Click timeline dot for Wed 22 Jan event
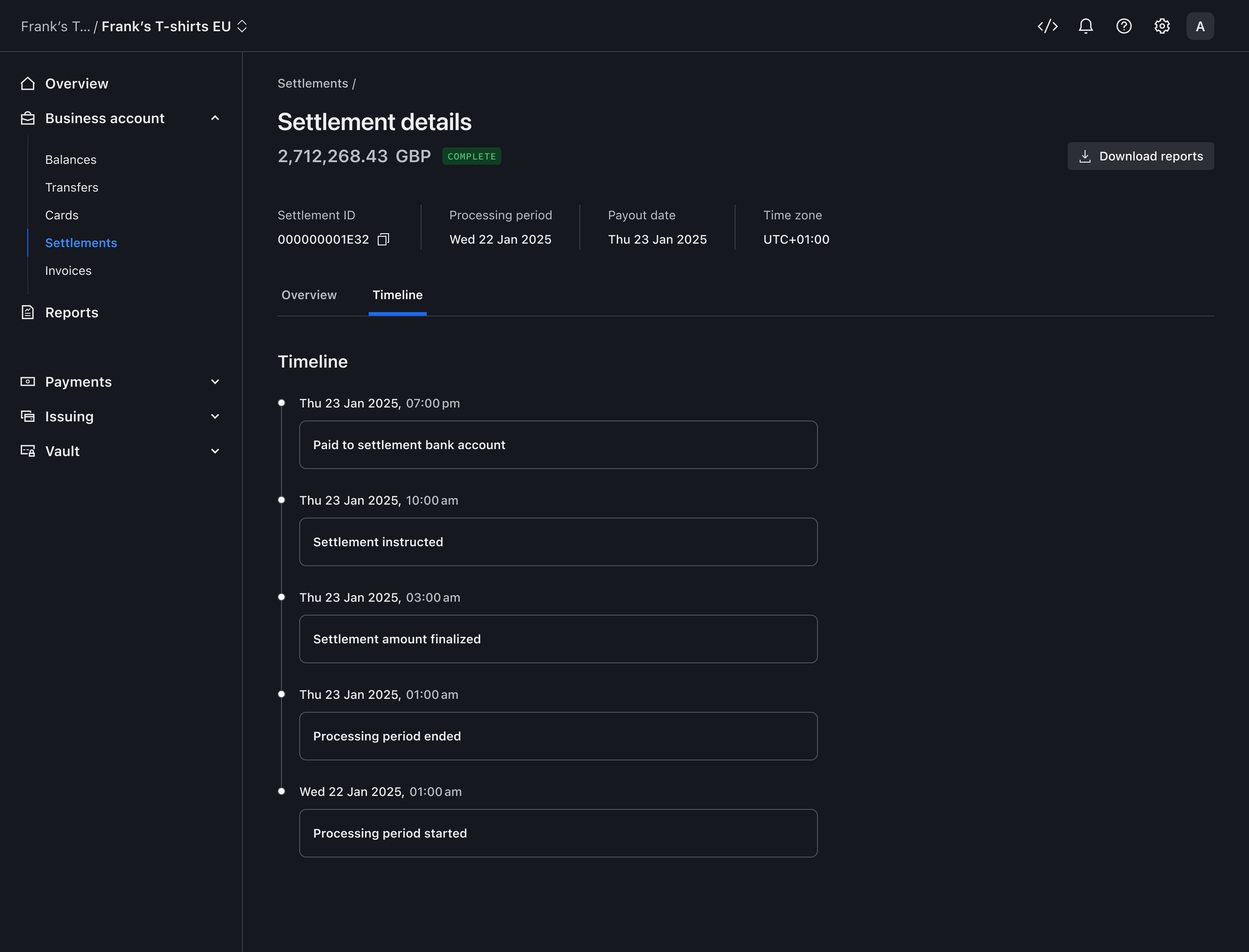The width and height of the screenshot is (1249, 952). (281, 791)
